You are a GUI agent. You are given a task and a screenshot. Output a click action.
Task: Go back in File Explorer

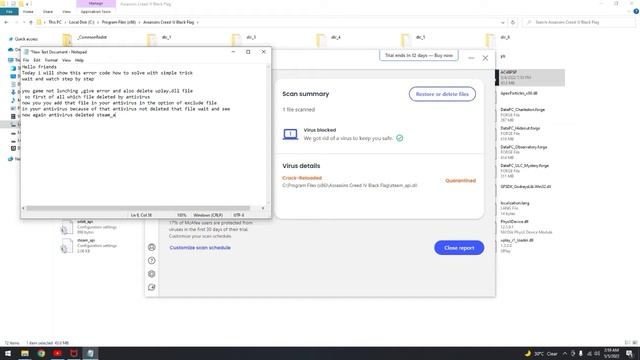[x=6, y=22]
